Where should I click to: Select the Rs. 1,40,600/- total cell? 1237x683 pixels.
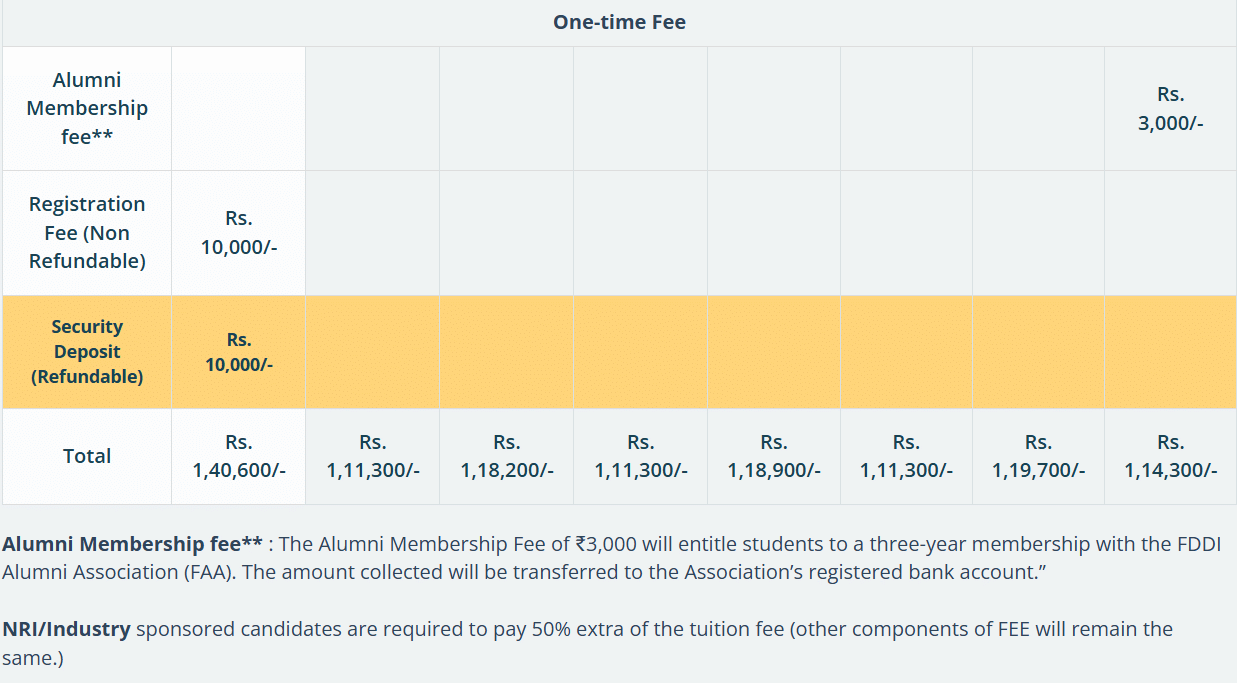coord(238,456)
